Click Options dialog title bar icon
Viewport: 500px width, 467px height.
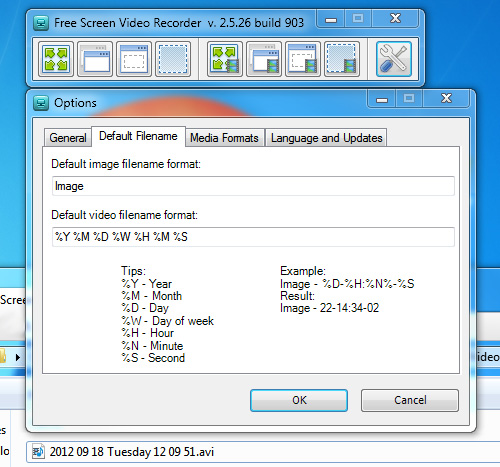point(41,103)
